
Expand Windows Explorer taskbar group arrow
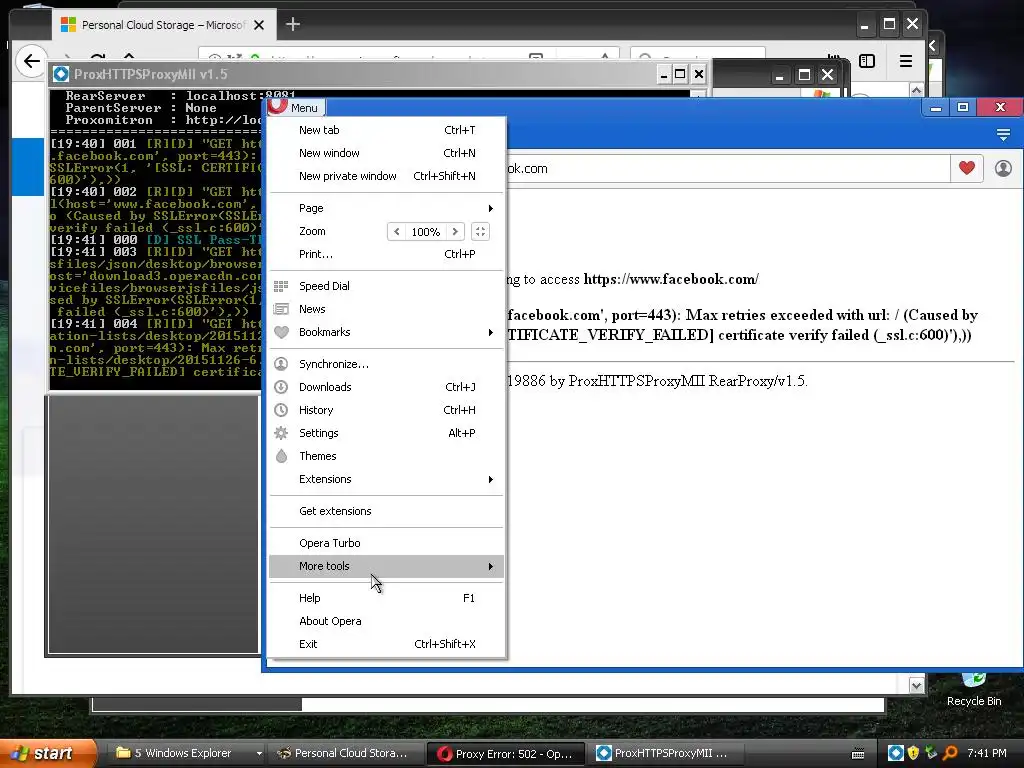(259, 753)
